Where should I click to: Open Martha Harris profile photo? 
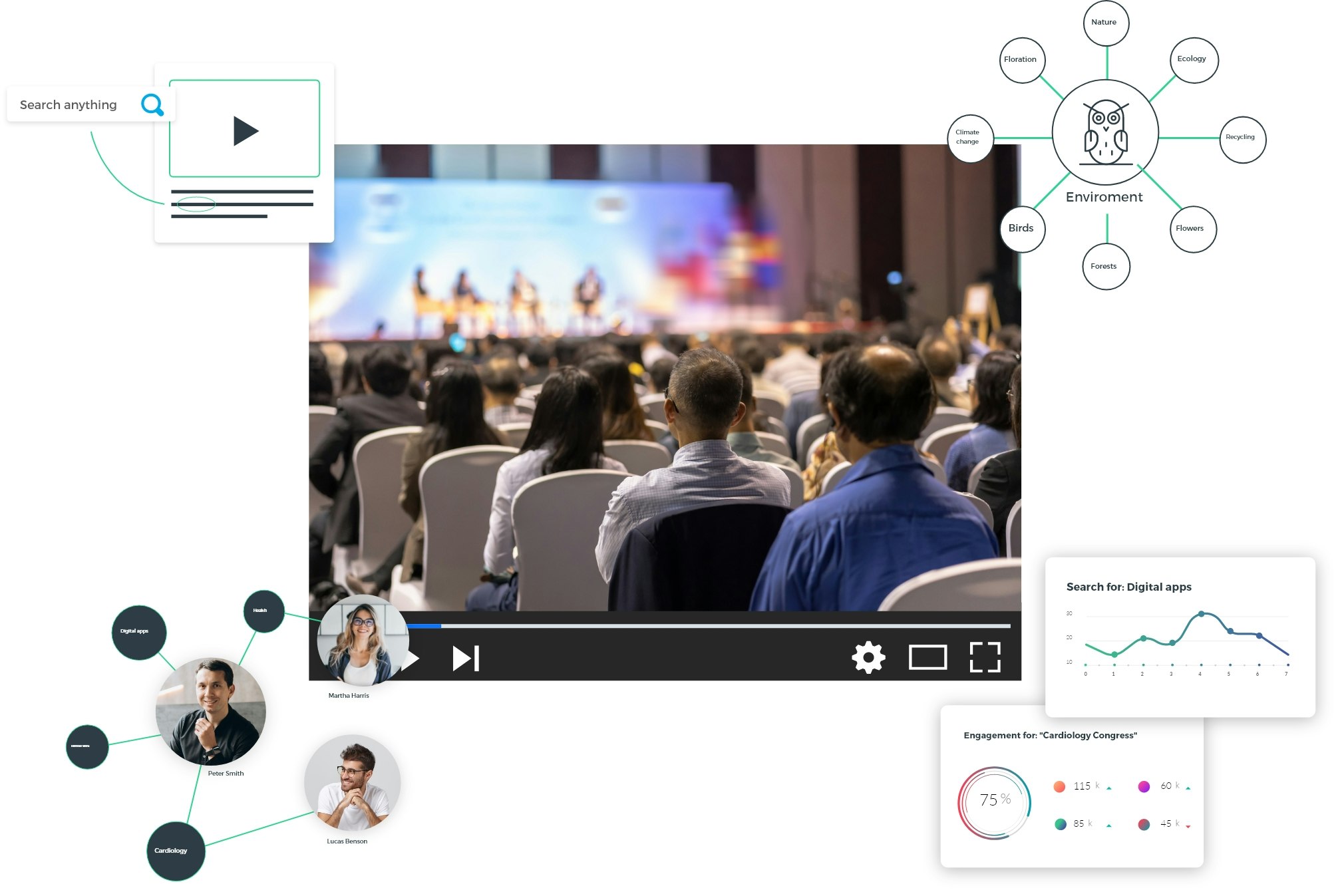pyautogui.click(x=362, y=641)
